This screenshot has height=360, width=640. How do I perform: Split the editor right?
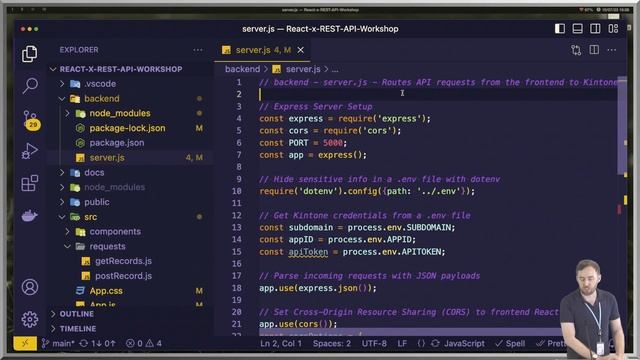coord(594,50)
